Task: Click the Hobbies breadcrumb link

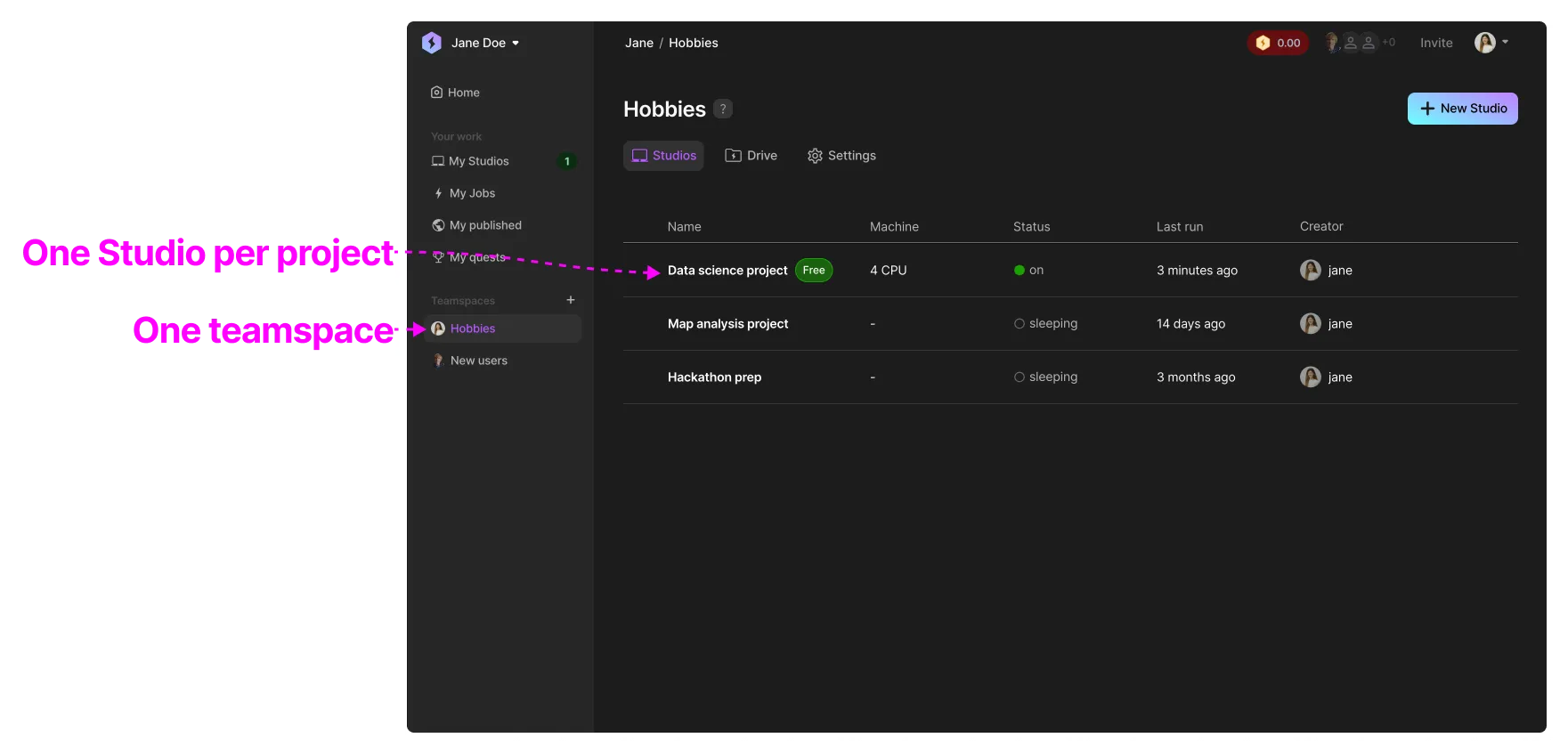Action: click(694, 43)
